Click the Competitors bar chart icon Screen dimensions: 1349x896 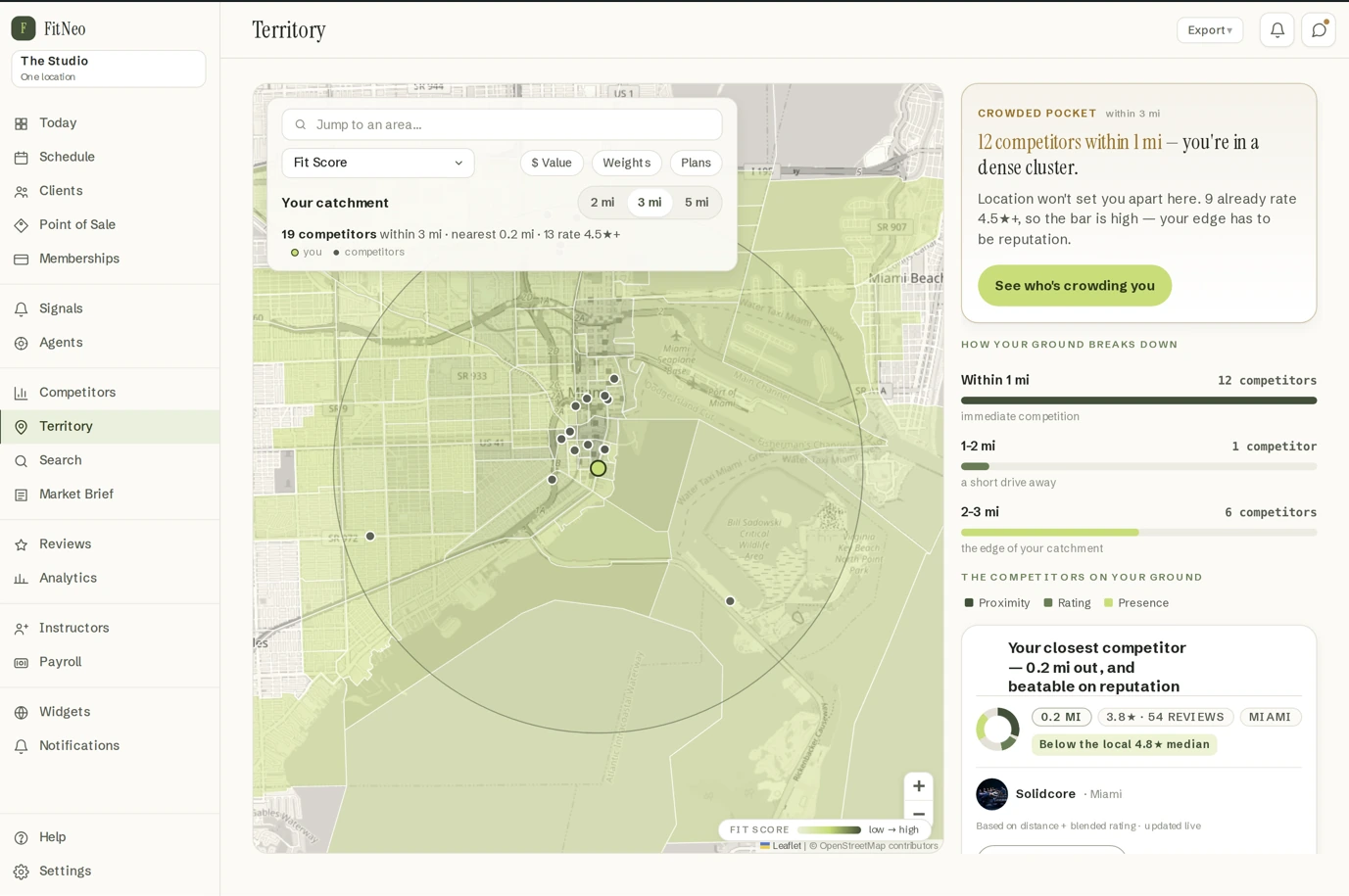click(22, 394)
